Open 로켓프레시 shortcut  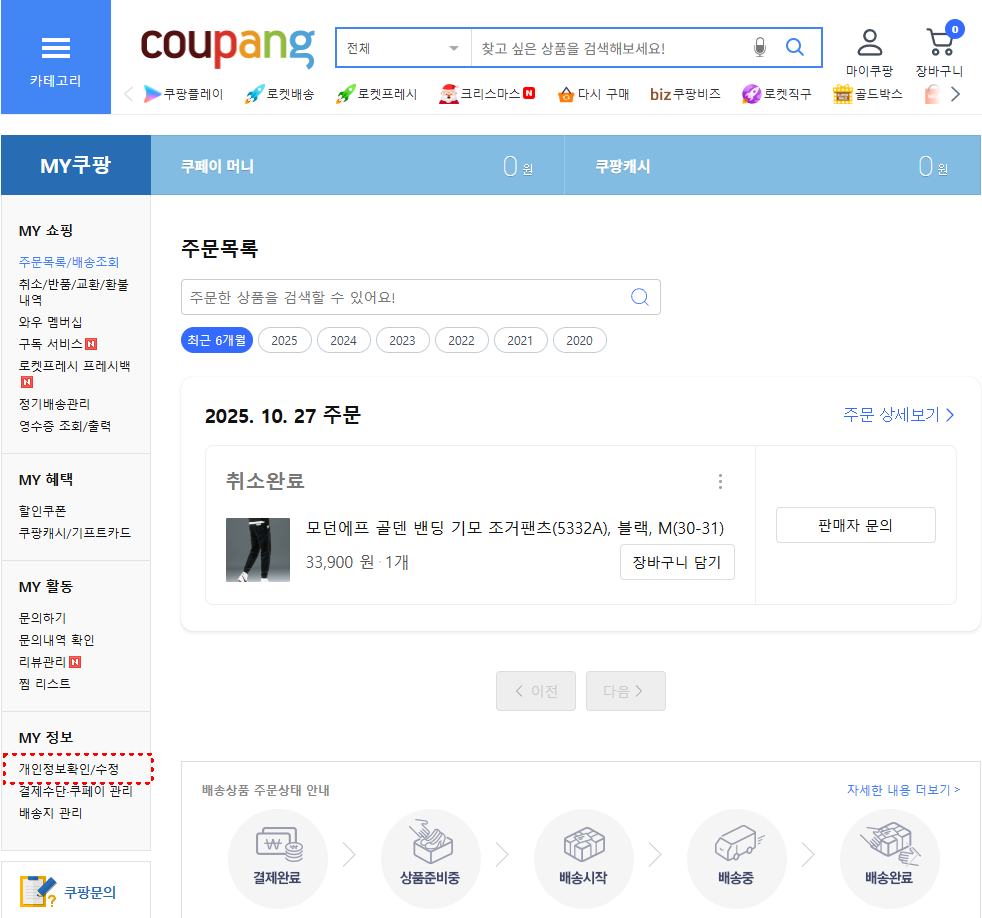(x=376, y=94)
